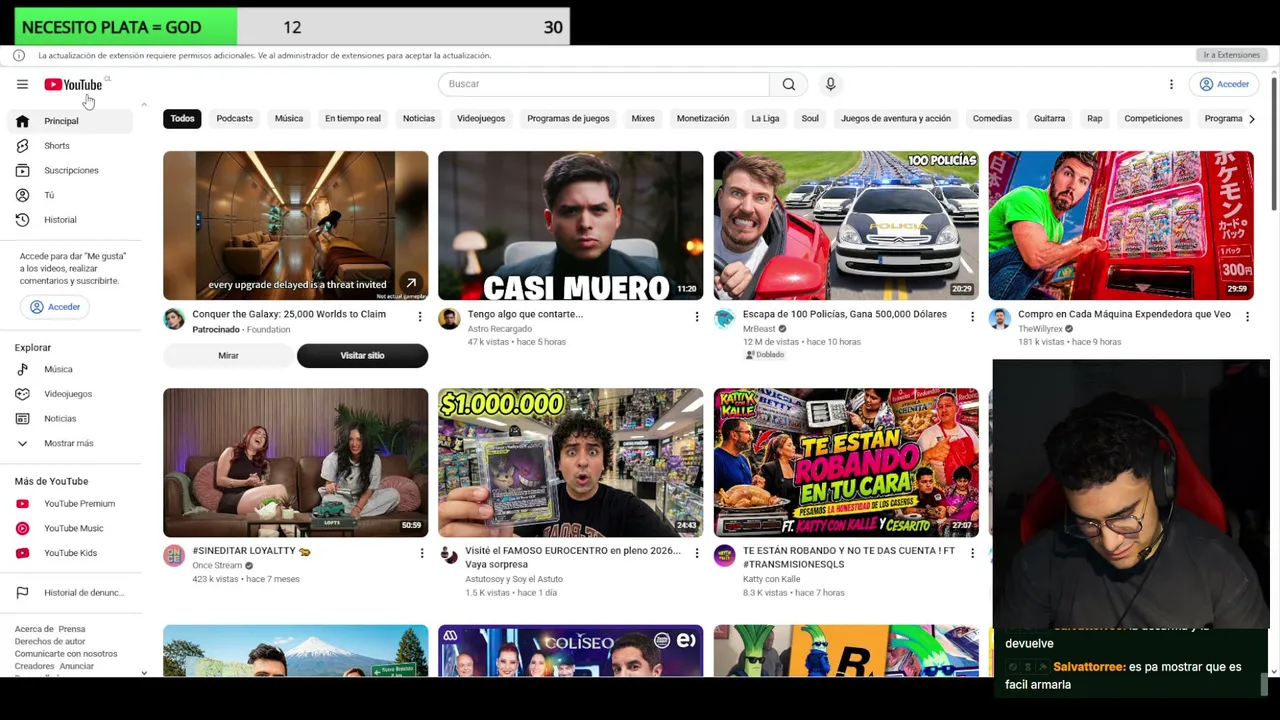The height and width of the screenshot is (720, 1280).
Task: Open options menu for EUROCENTRO video
Action: [x=696, y=553]
